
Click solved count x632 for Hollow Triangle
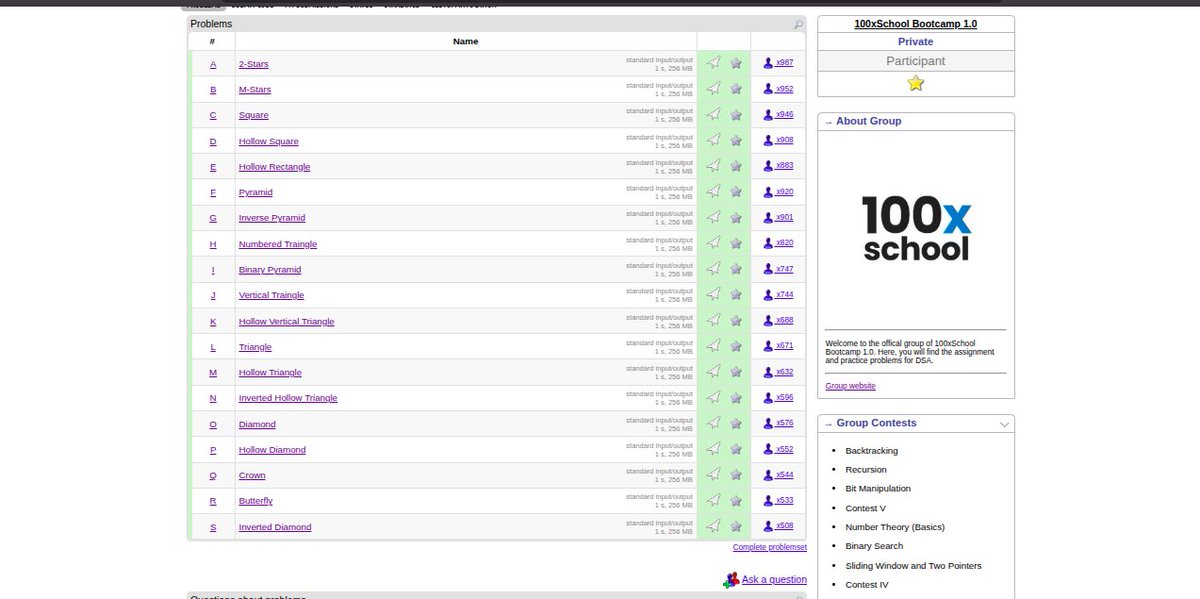[x=784, y=372]
